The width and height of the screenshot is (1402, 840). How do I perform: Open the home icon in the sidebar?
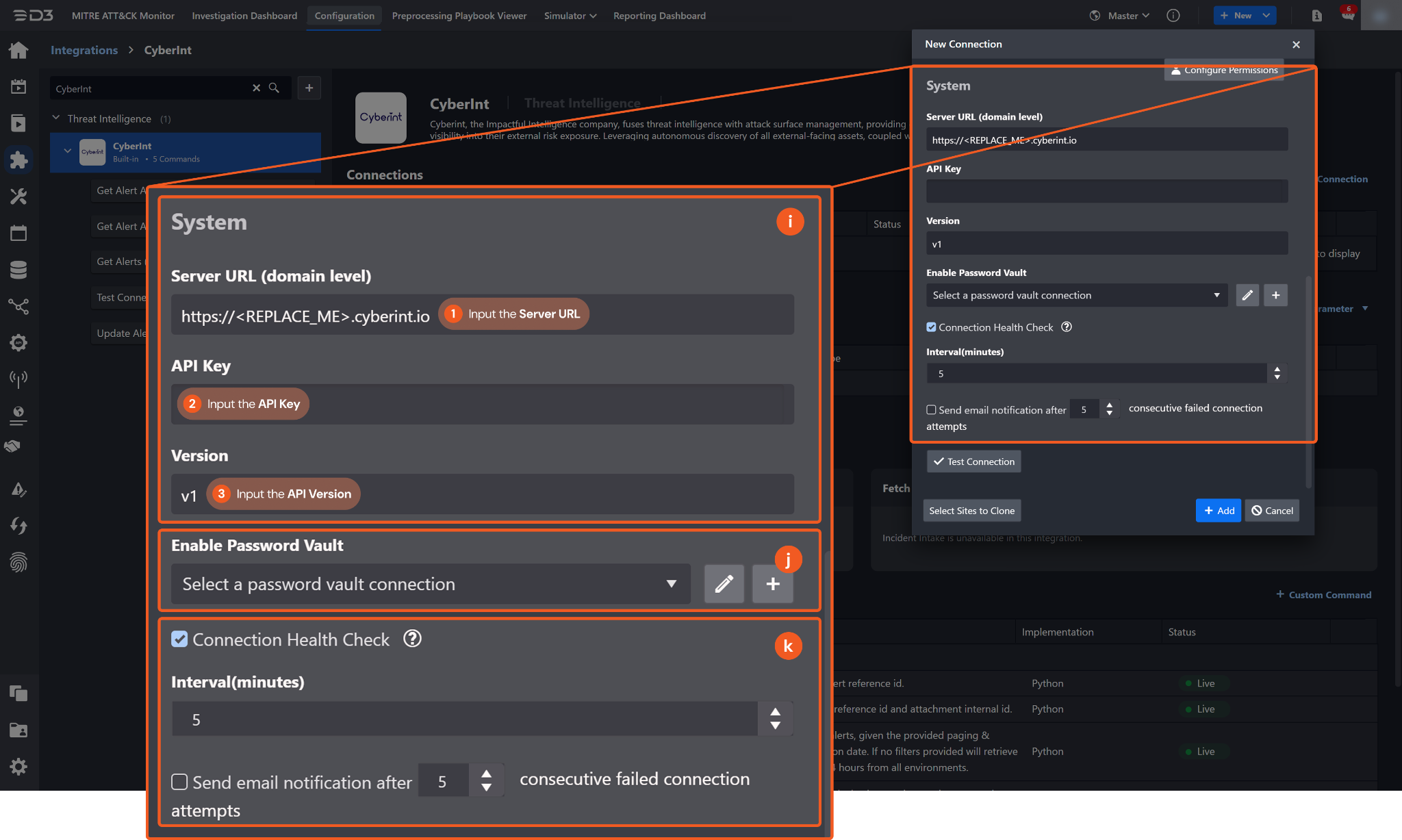point(18,50)
